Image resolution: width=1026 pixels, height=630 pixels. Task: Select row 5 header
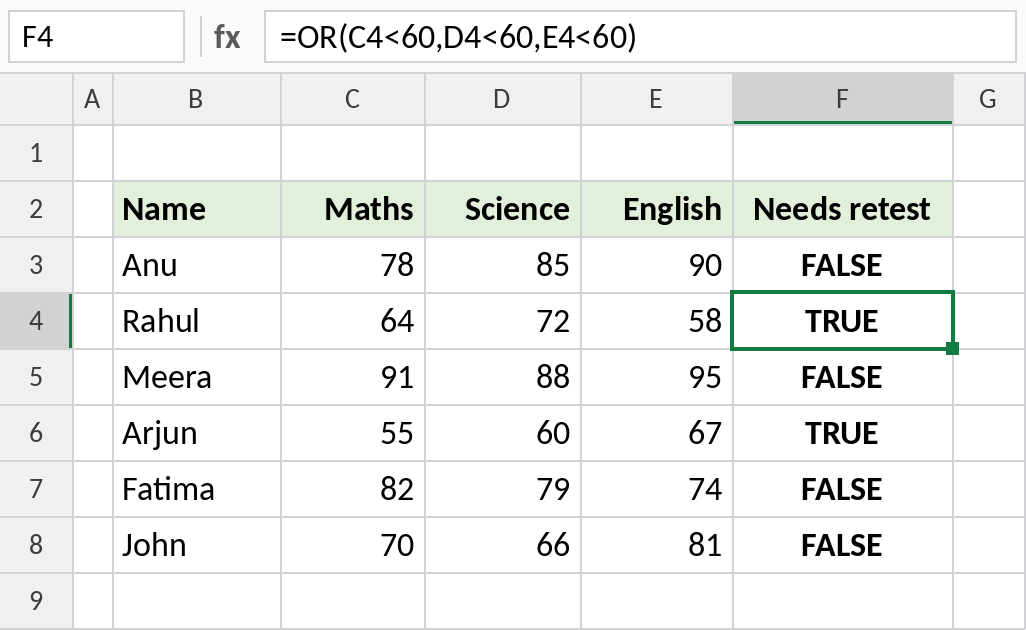[36, 377]
